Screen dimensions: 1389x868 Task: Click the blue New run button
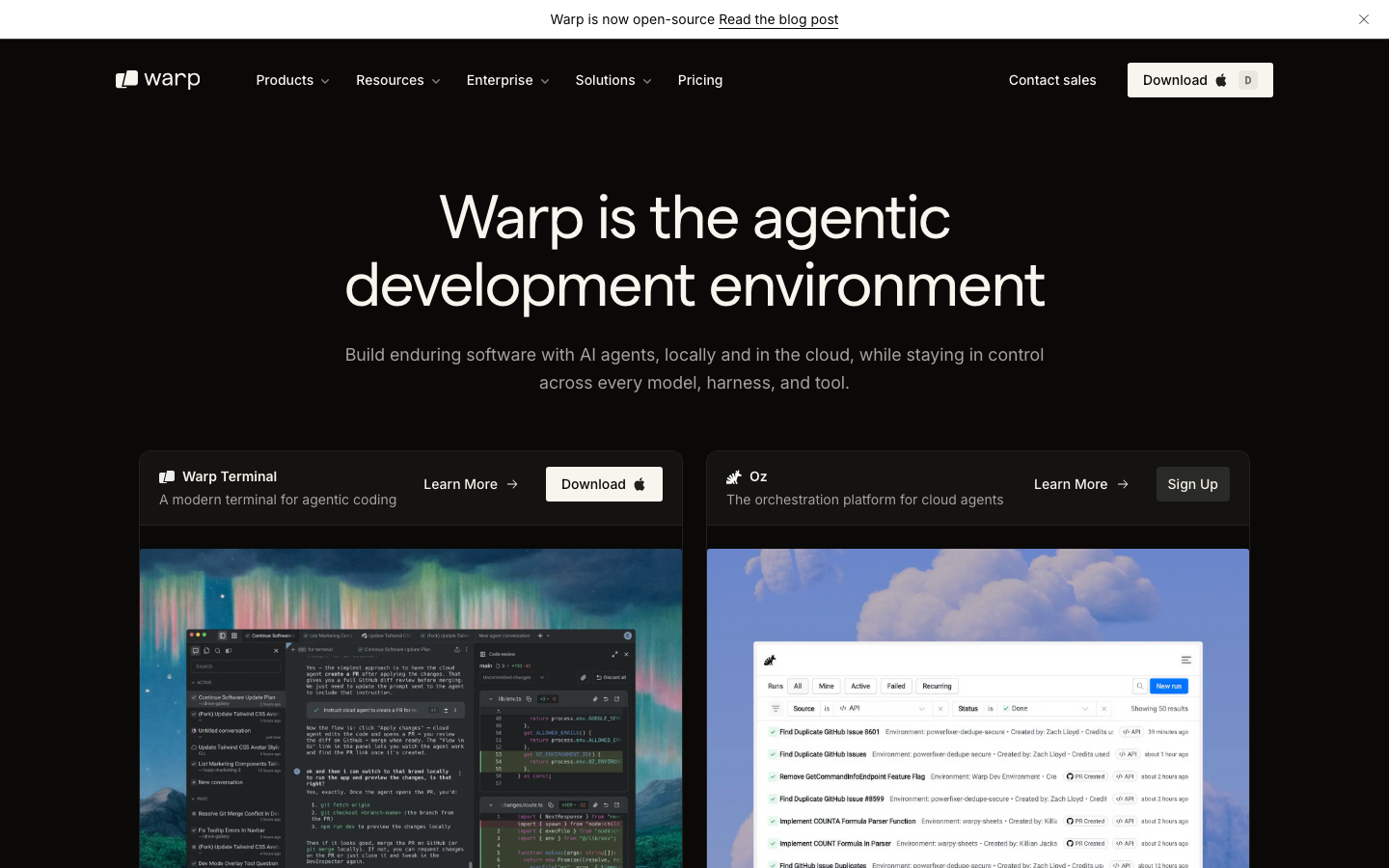[1169, 686]
